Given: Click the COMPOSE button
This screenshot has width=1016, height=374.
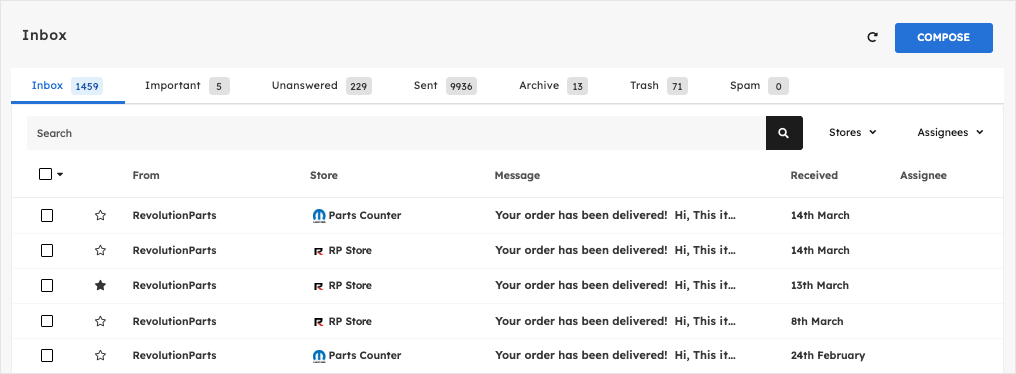Looking at the screenshot, I should pos(943,38).
